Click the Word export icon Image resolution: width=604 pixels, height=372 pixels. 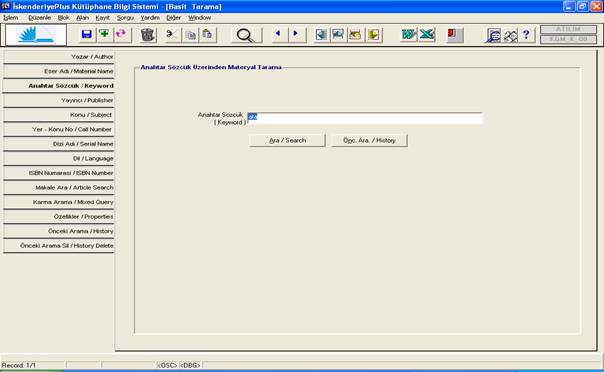pos(408,35)
